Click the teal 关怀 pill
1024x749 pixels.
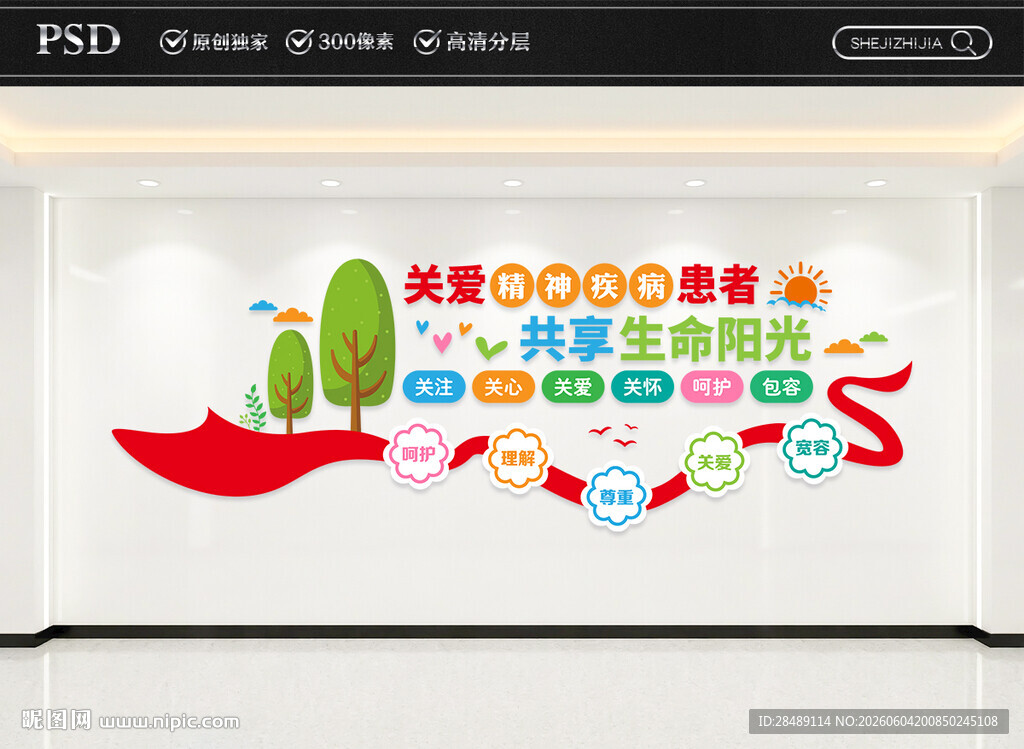[643, 387]
